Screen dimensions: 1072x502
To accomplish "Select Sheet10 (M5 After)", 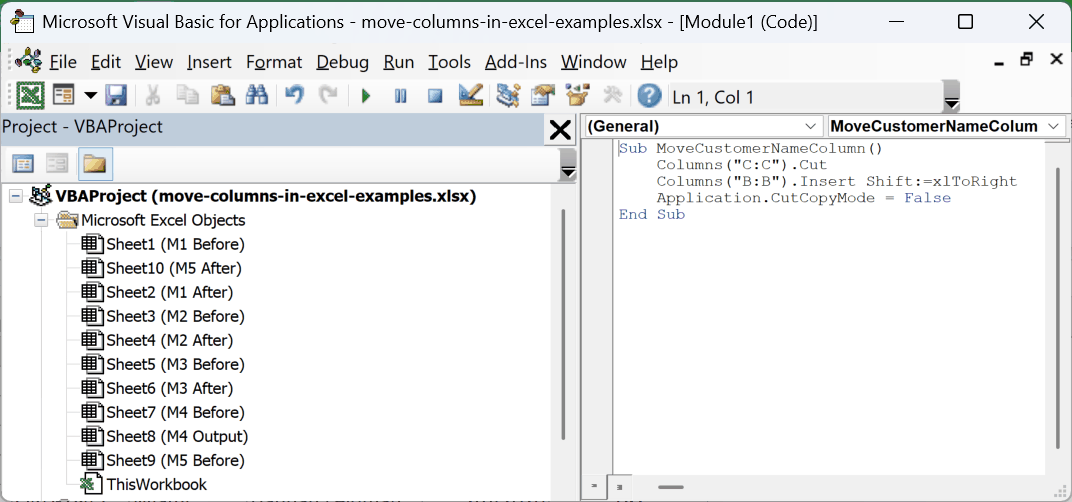I will tap(174, 268).
